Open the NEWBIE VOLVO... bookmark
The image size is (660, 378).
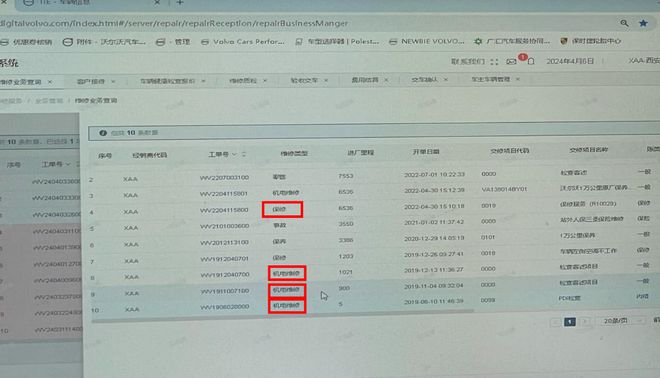click(427, 41)
